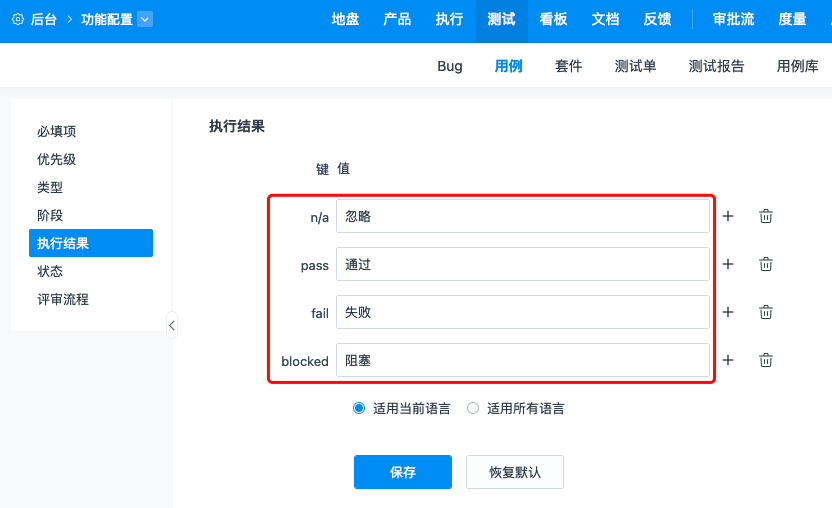Delete the n/a row with trash icon

point(766,216)
